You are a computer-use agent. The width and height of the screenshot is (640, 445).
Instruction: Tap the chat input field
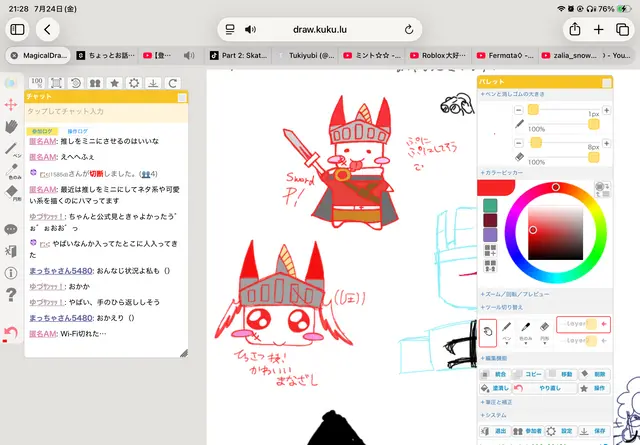click(106, 111)
